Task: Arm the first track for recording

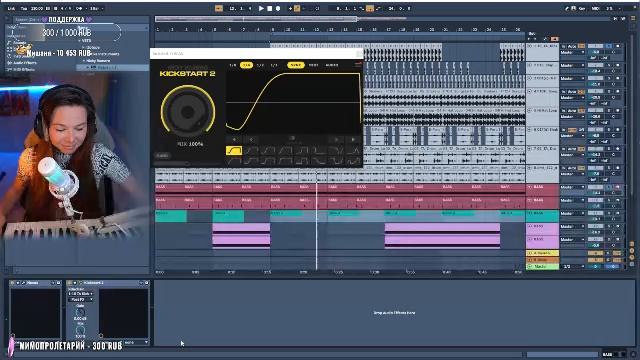Action: pyautogui.click(x=618, y=46)
